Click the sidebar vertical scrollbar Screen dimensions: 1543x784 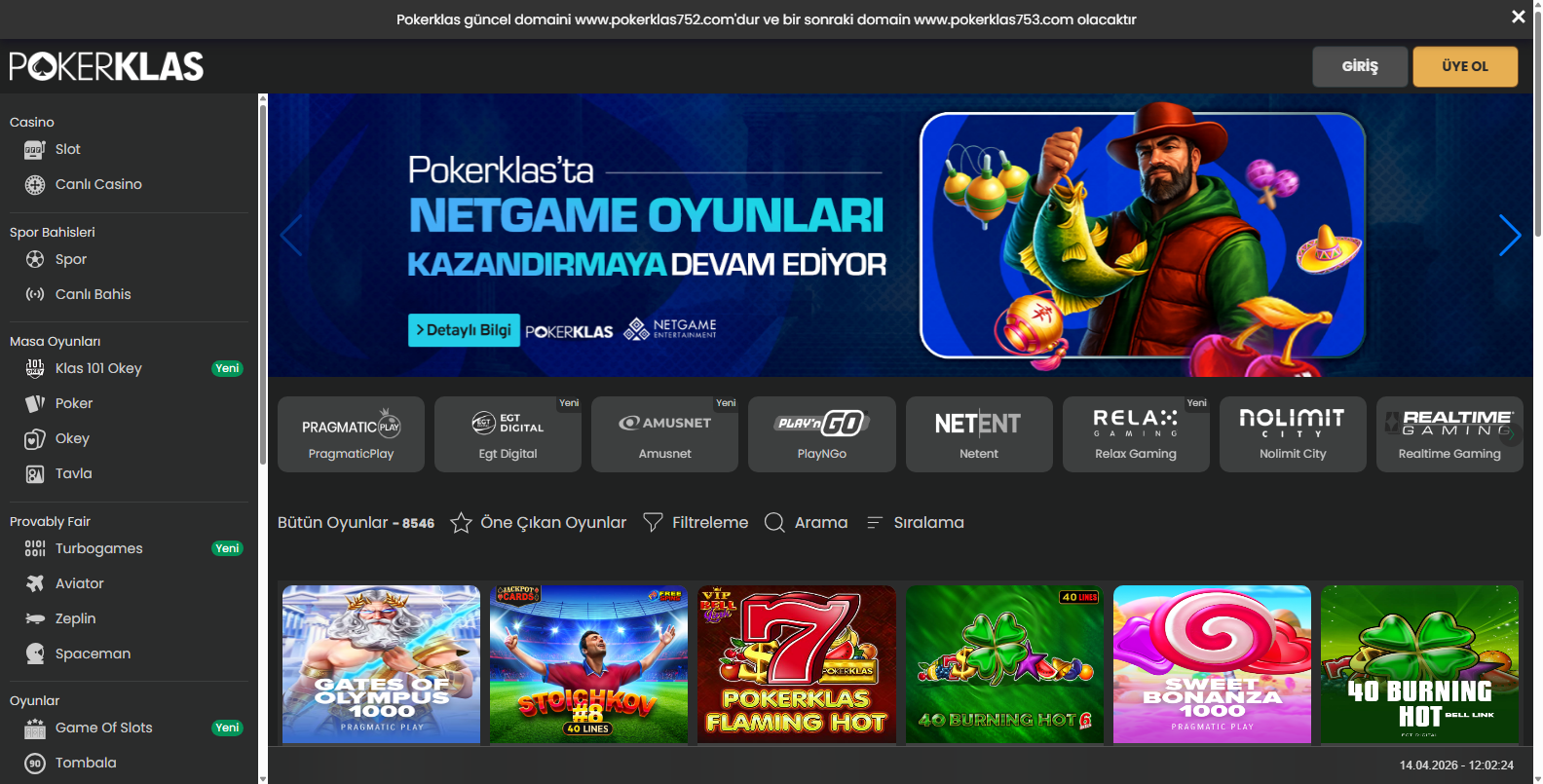point(262,284)
